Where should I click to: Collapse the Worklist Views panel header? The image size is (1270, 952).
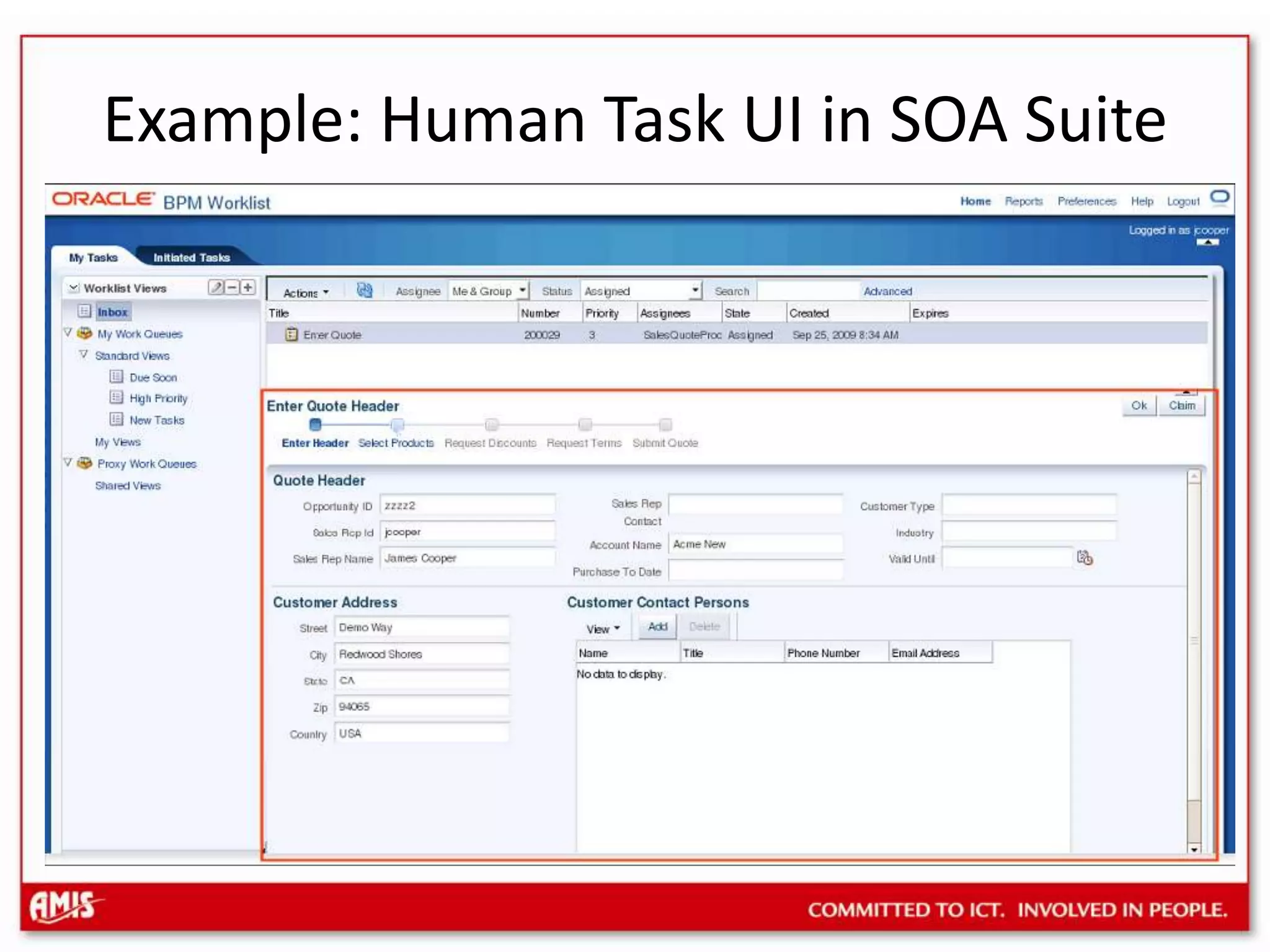point(74,288)
